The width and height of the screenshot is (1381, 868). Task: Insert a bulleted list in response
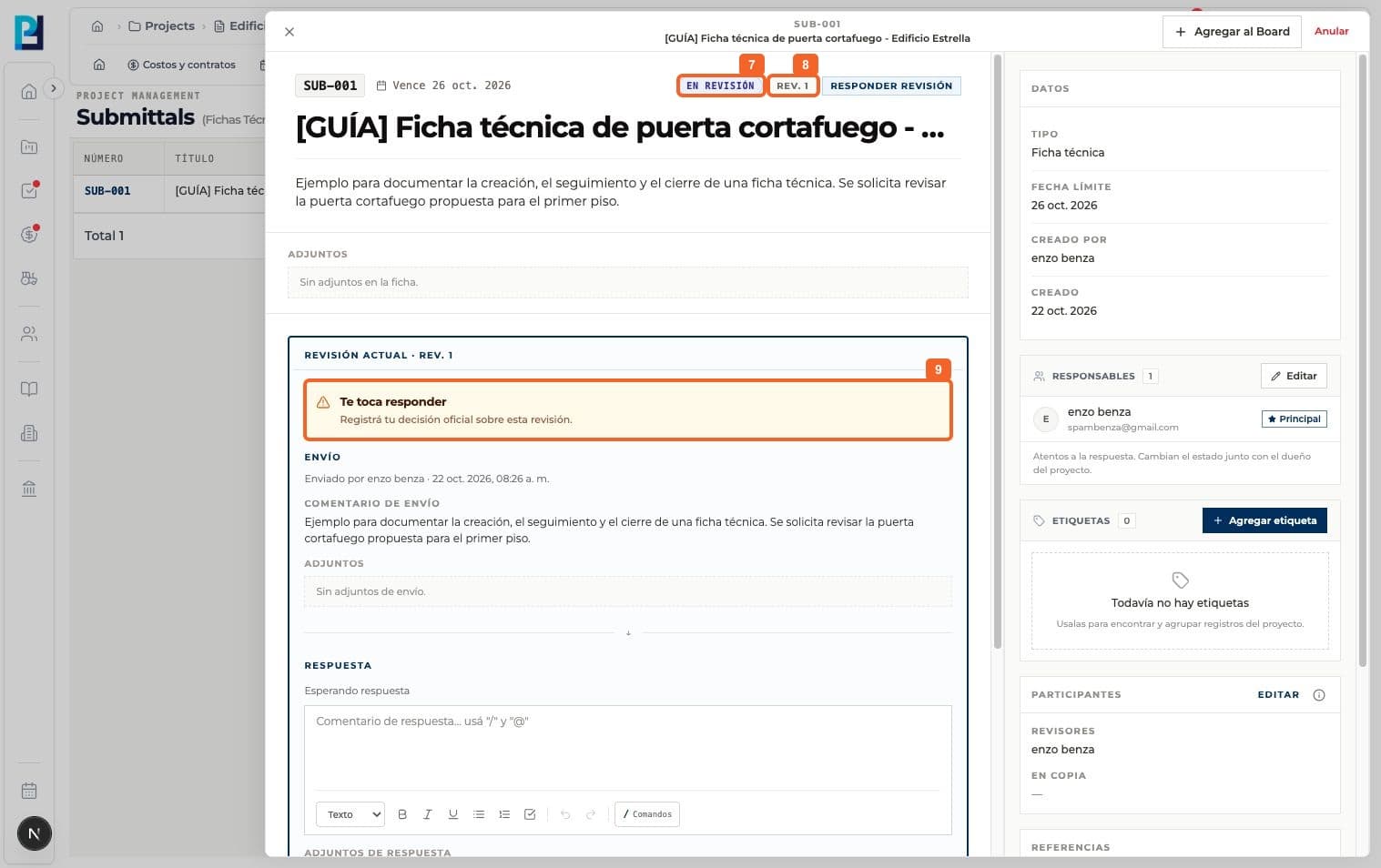[479, 814]
